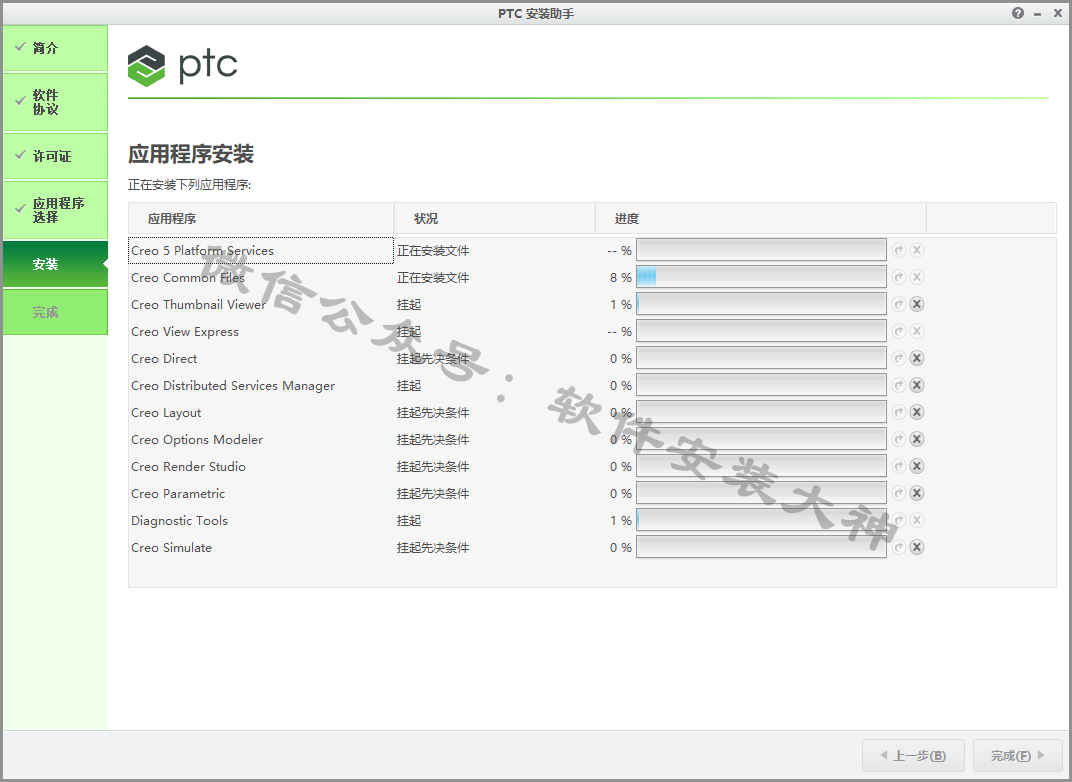Click the 应用程序 column header

coord(261,219)
